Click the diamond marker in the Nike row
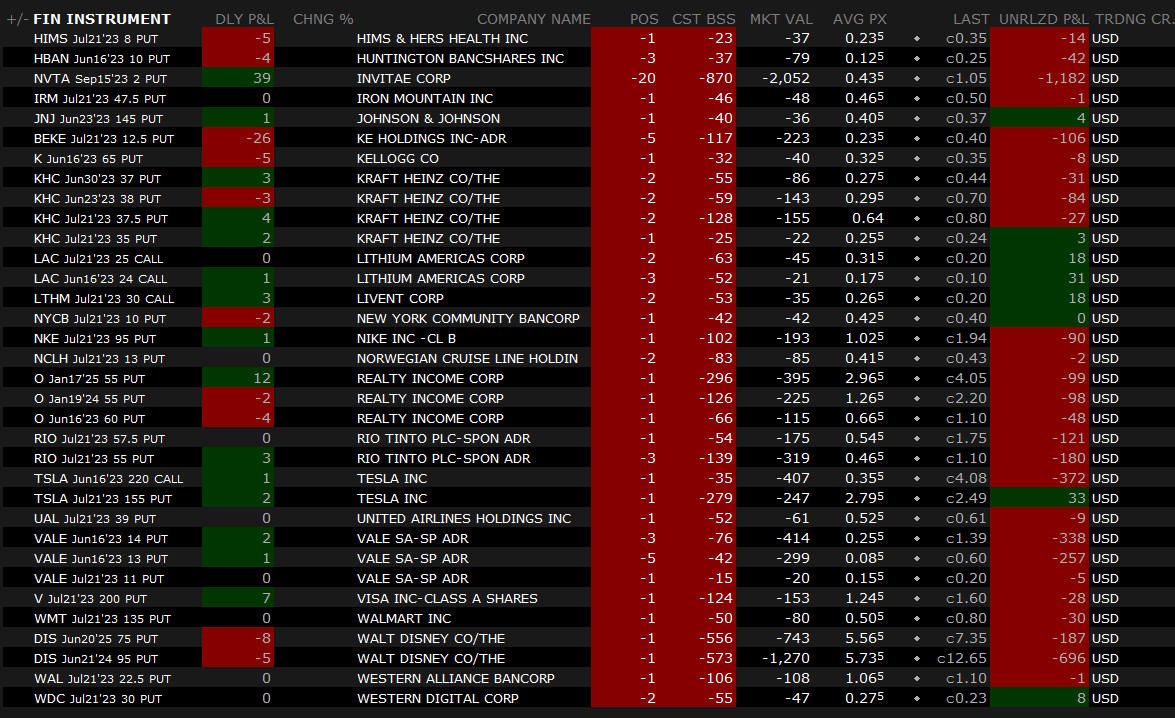This screenshot has height=718, width=1175. 916,339
